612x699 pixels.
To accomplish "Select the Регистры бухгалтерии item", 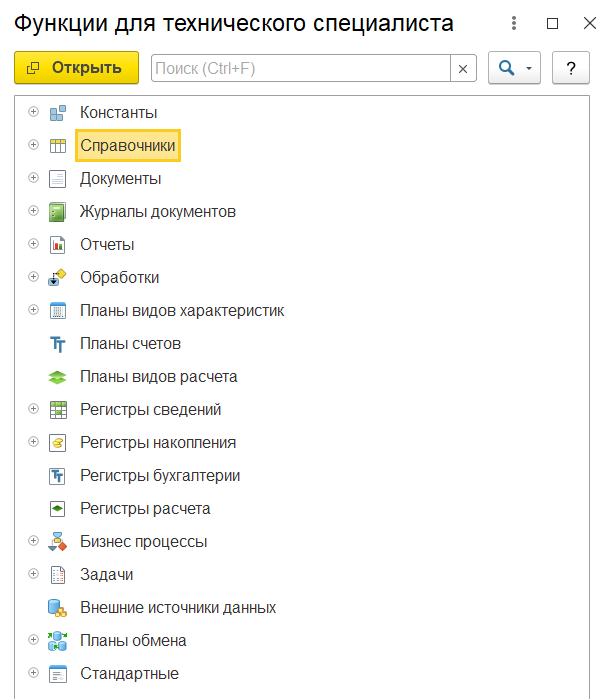I will tap(160, 476).
